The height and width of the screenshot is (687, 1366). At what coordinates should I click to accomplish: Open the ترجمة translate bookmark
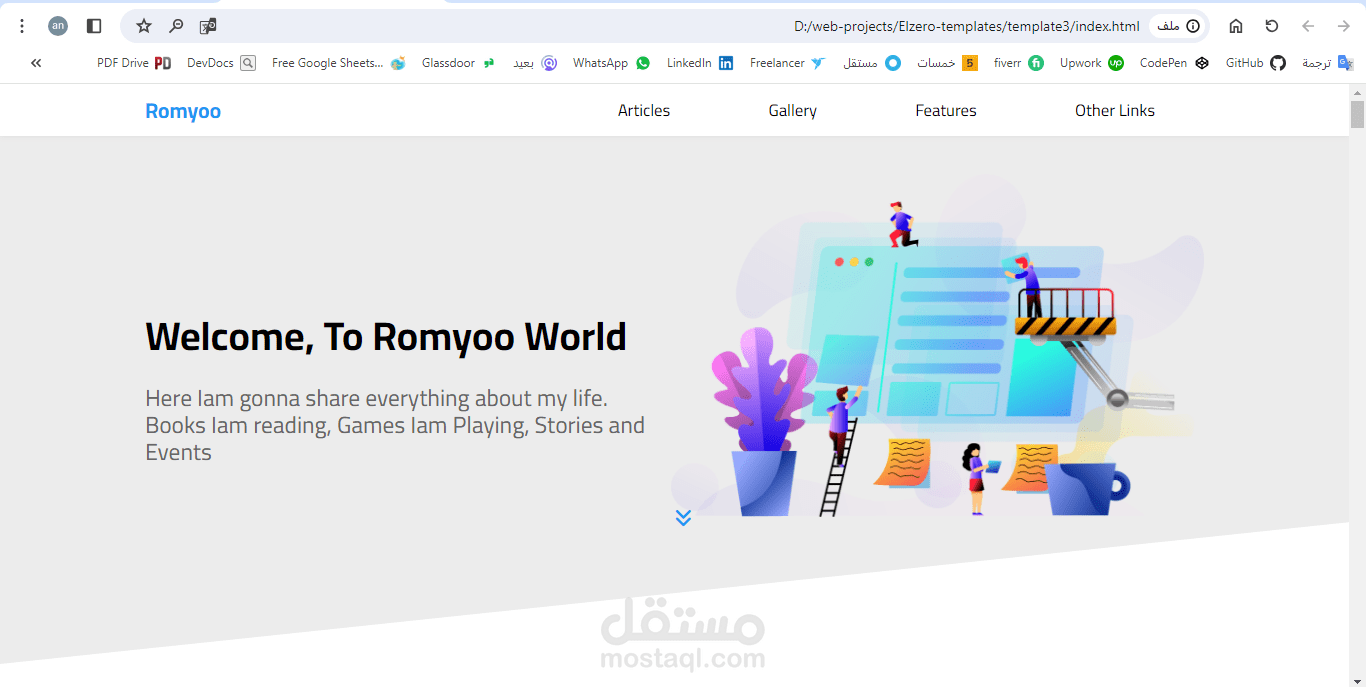(x=1327, y=63)
